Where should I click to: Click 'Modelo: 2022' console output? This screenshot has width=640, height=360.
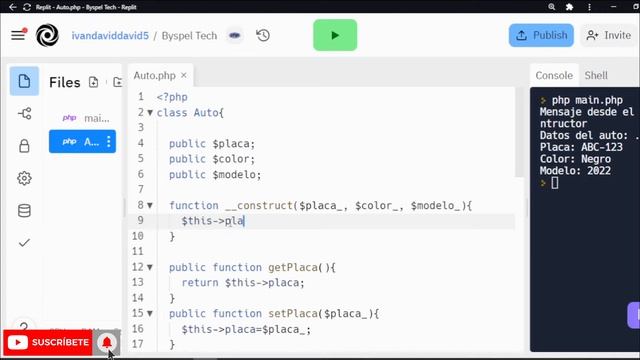[575, 171]
